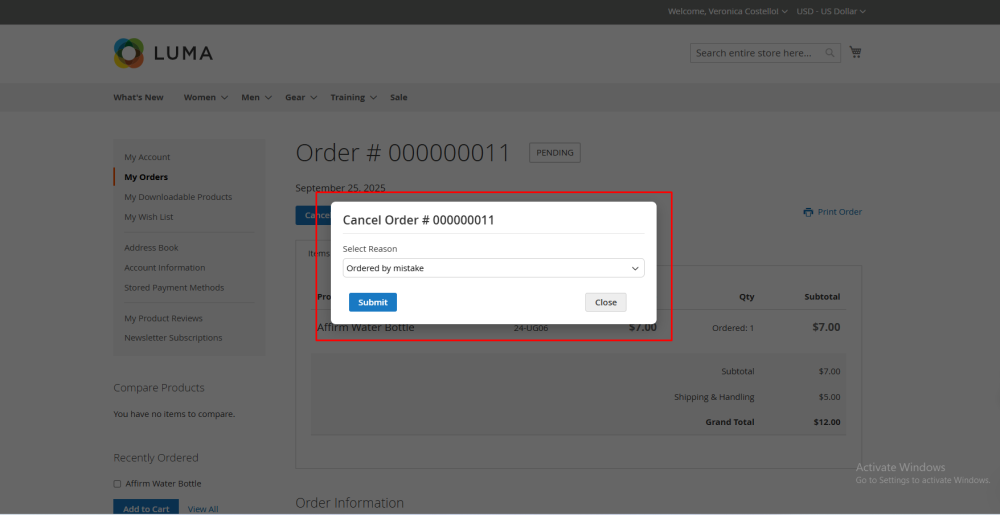The width and height of the screenshot is (1000, 515).
Task: Open the What's New menu item
Action: [x=138, y=98]
